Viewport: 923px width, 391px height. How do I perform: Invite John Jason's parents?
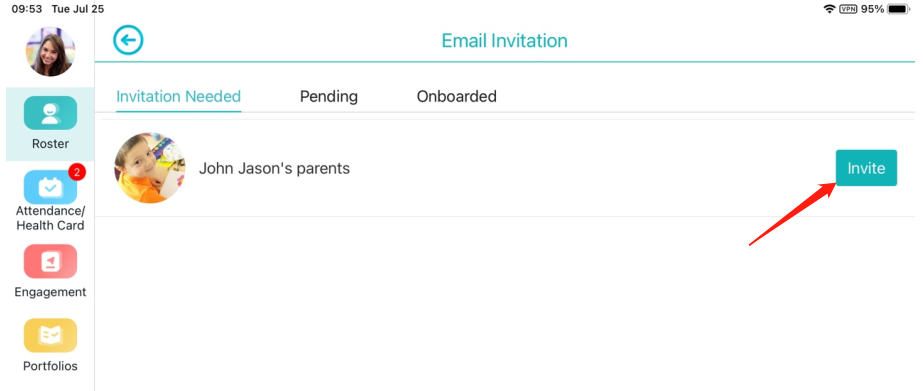(x=866, y=168)
